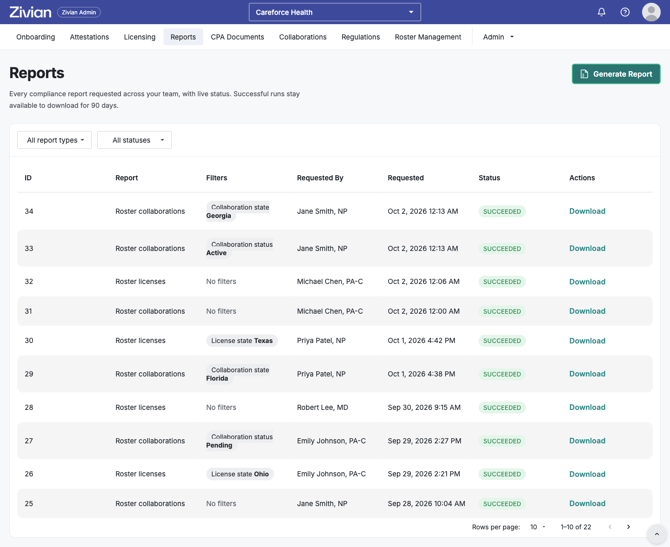Click the previous page arrow

coord(610,526)
